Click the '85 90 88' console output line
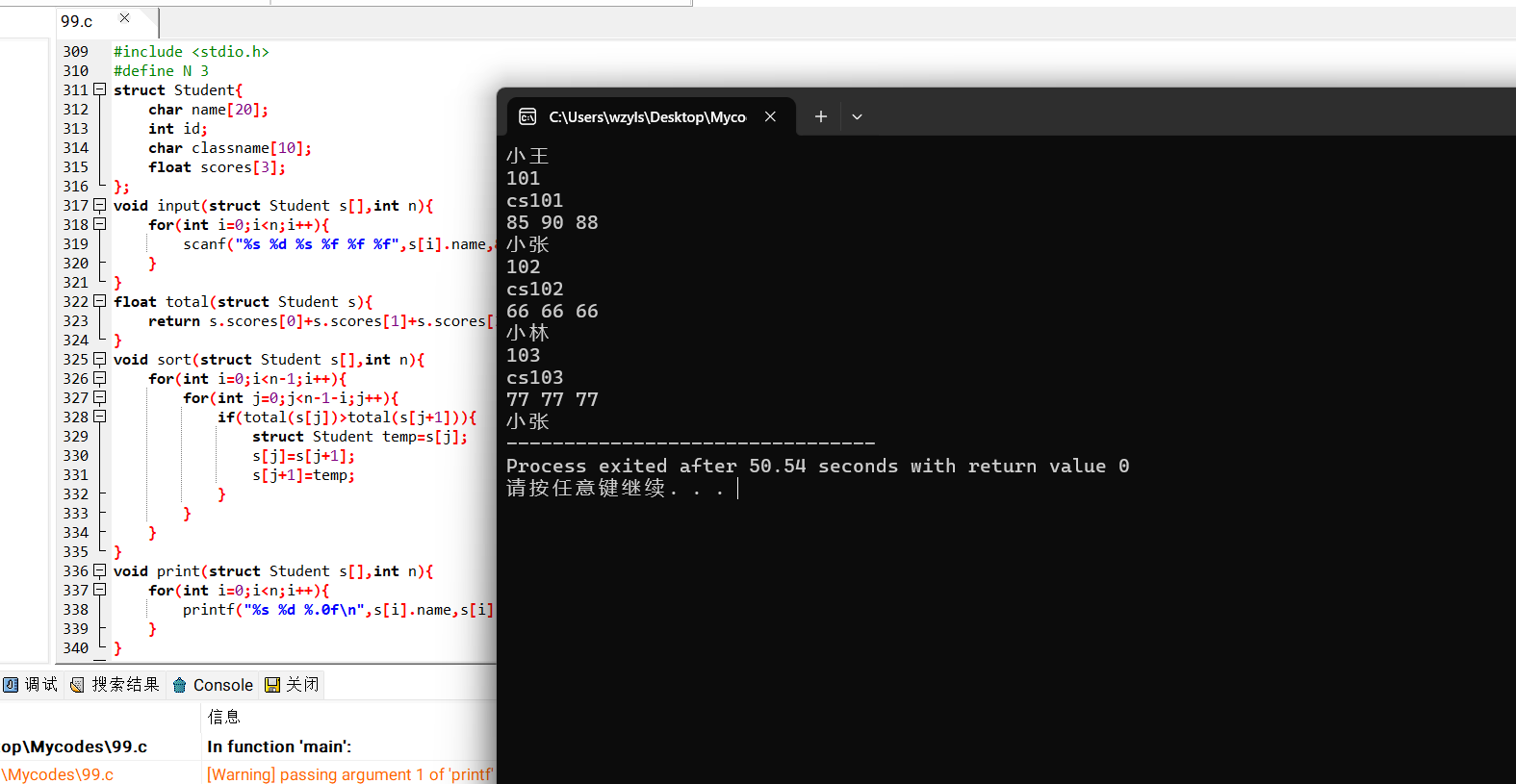The image size is (1516, 784). coord(552,222)
